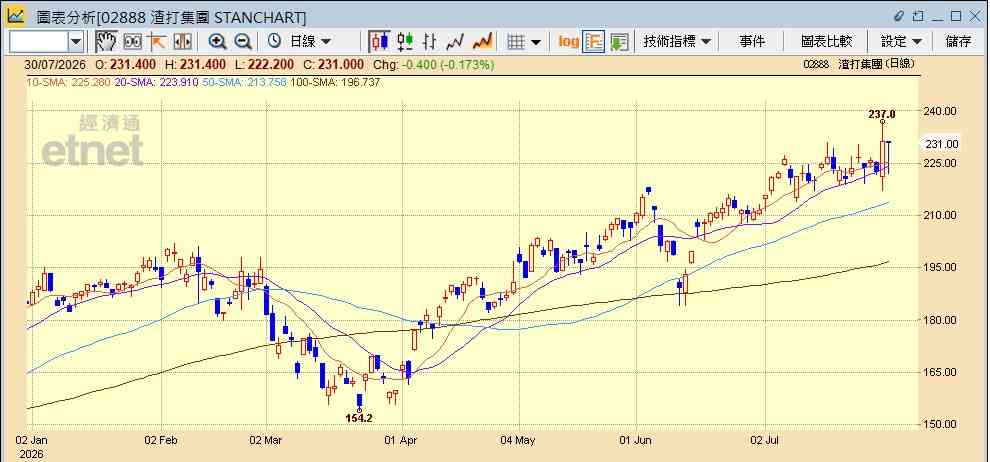
Task: Zoom in on the chart
Action: 218,42
